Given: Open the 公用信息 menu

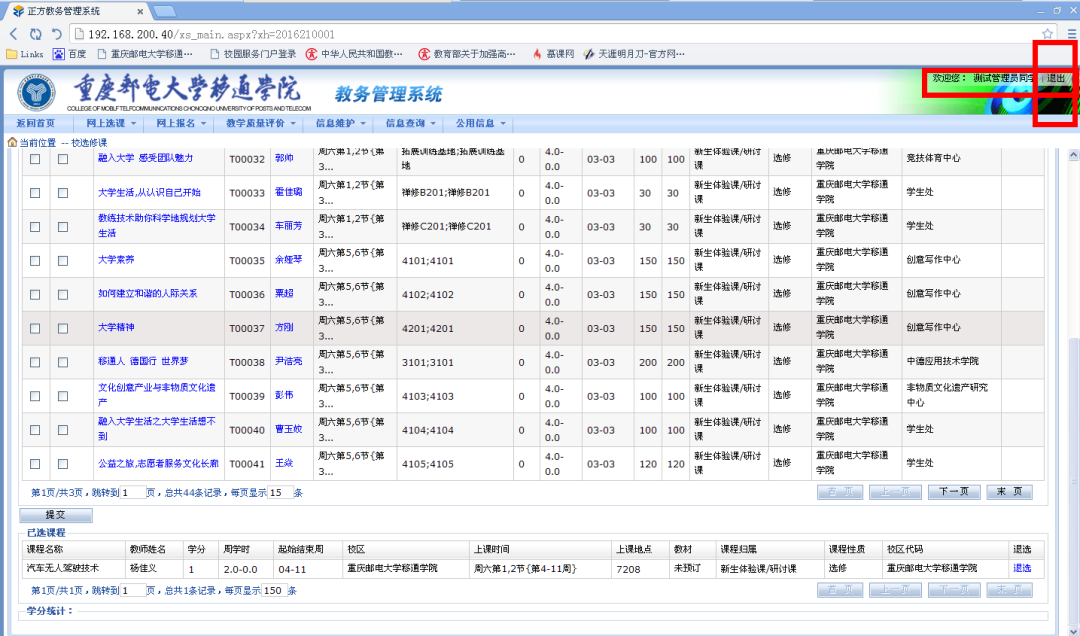Looking at the screenshot, I should 480,123.
